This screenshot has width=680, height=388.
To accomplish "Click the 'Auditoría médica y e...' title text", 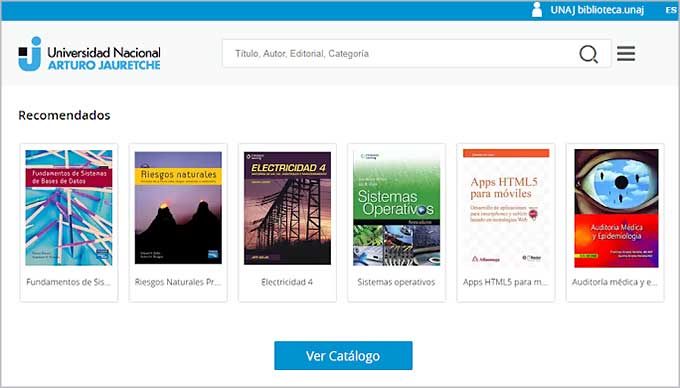I will coord(615,282).
